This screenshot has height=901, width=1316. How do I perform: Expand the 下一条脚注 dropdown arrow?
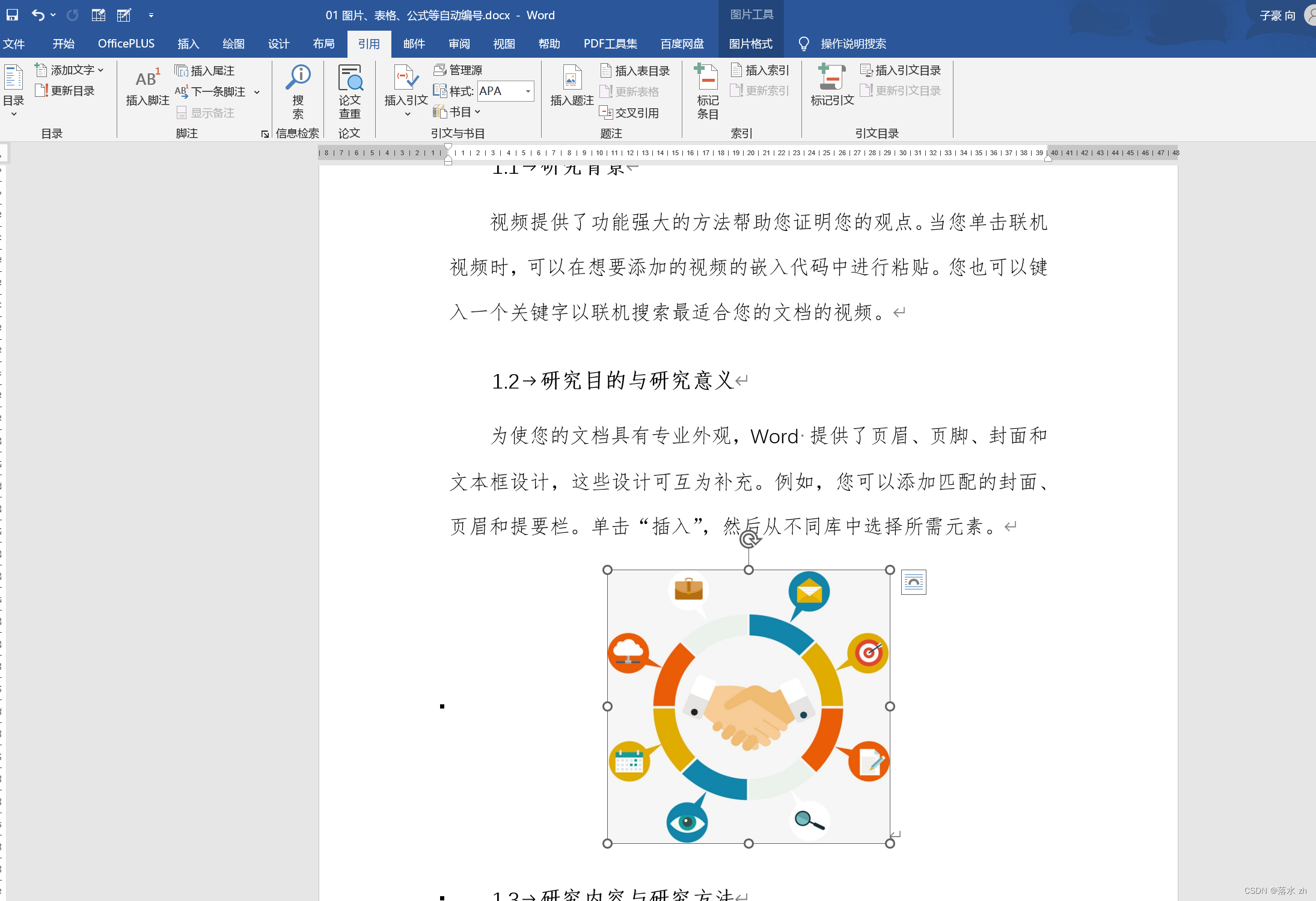point(257,92)
